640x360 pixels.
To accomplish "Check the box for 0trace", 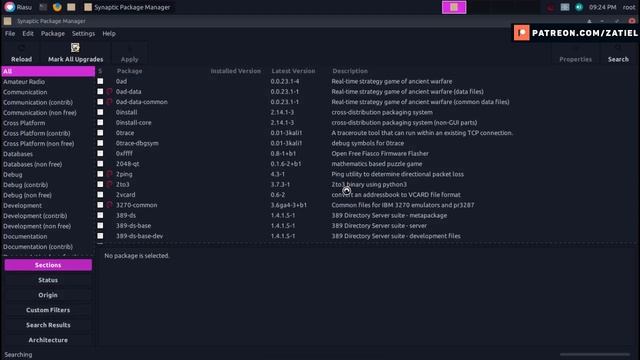I will point(100,133).
